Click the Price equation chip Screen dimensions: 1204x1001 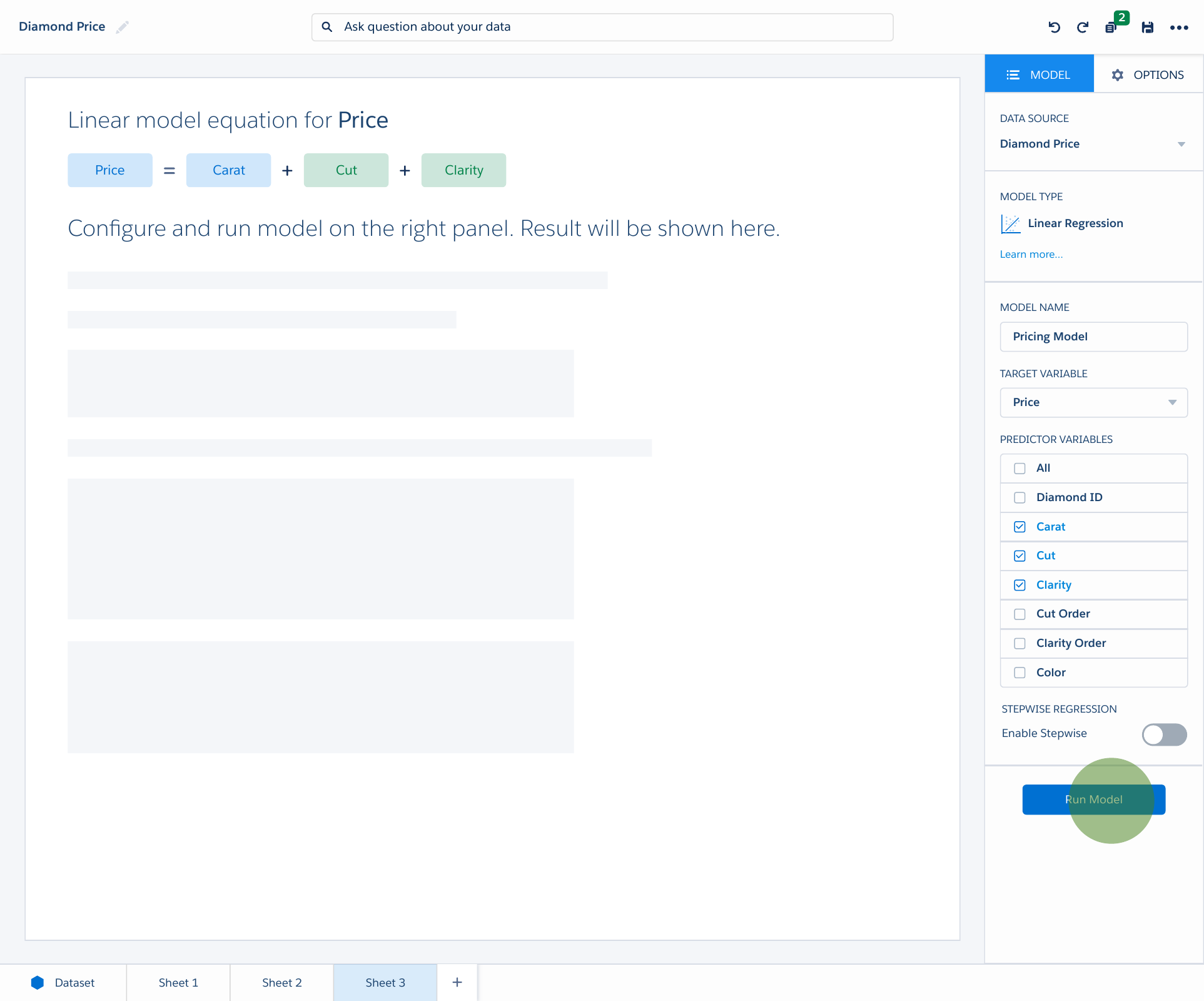[x=110, y=170]
